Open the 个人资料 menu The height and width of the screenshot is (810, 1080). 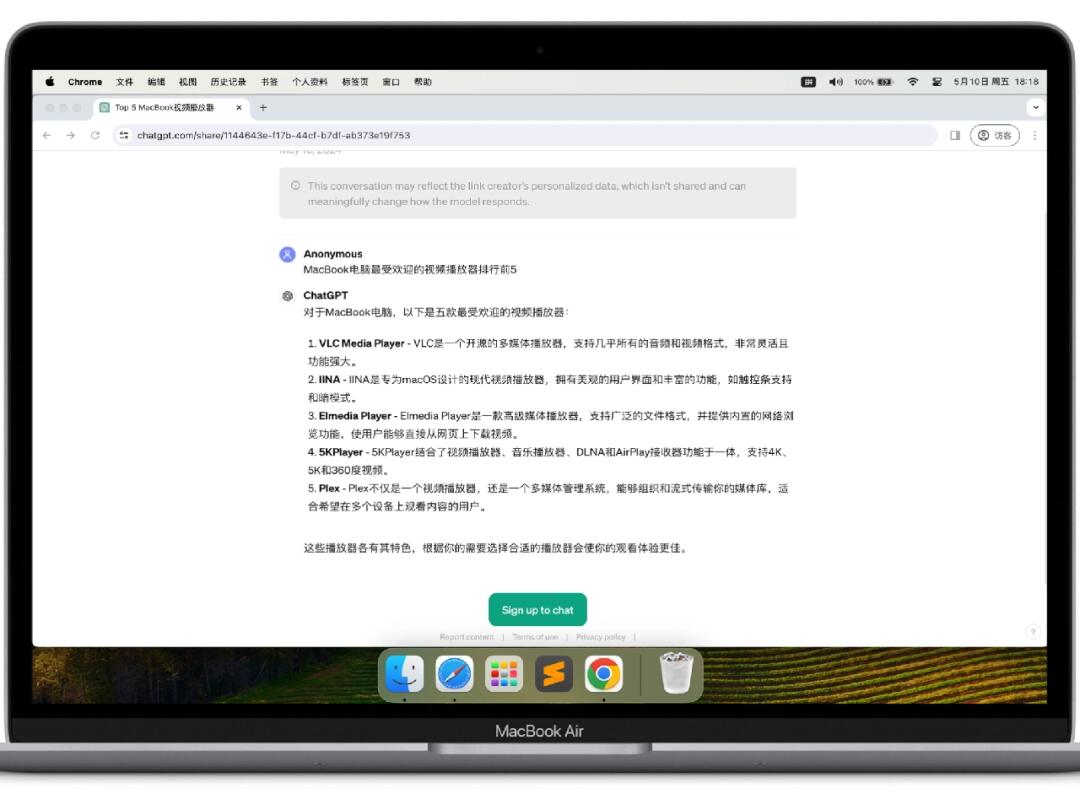pyautogui.click(x=310, y=82)
